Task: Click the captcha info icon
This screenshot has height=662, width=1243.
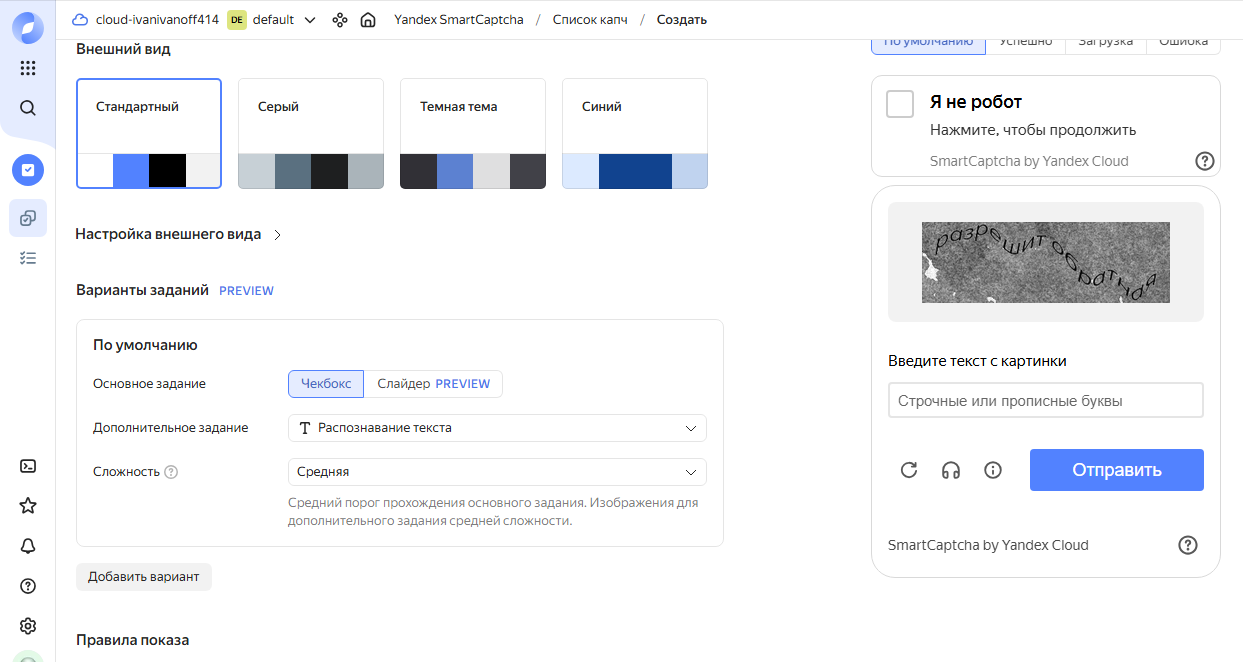Action: click(992, 470)
